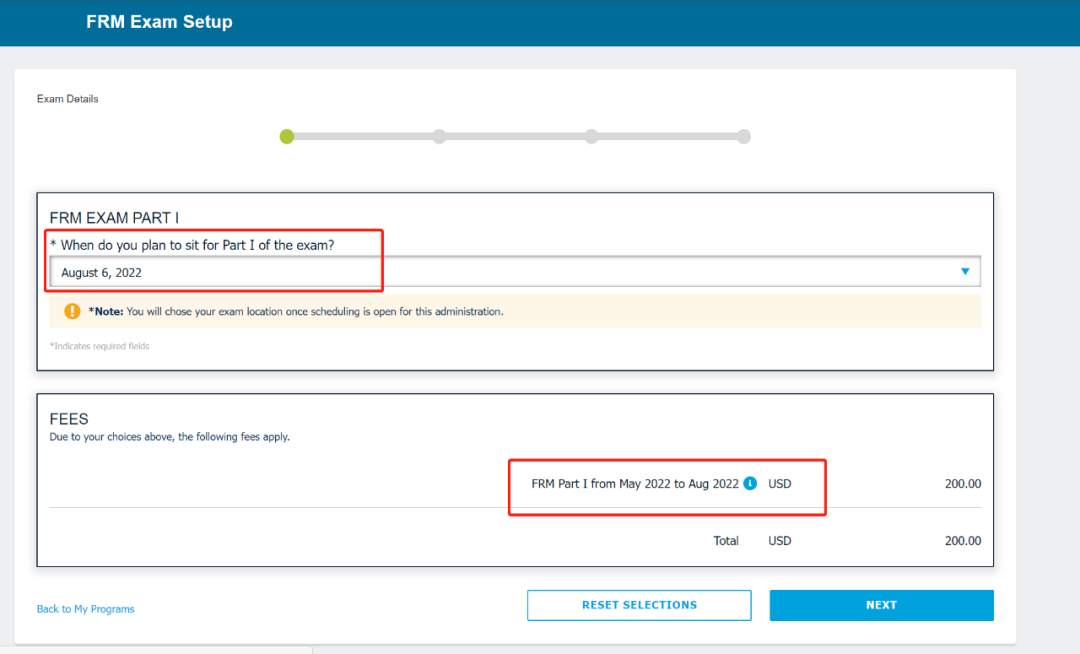Click the 'Indicates required fields' text
The image size is (1080, 654).
click(99, 346)
